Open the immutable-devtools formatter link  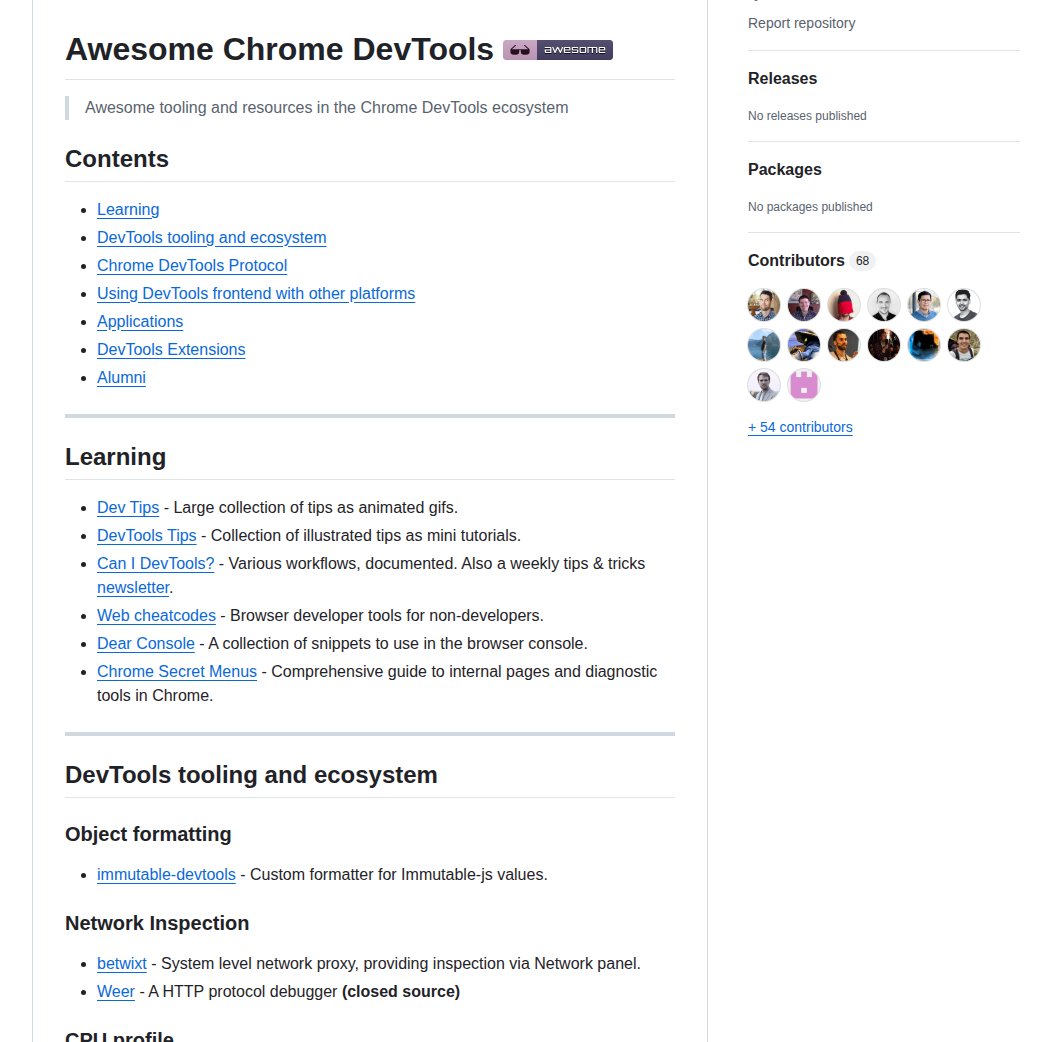pos(166,874)
